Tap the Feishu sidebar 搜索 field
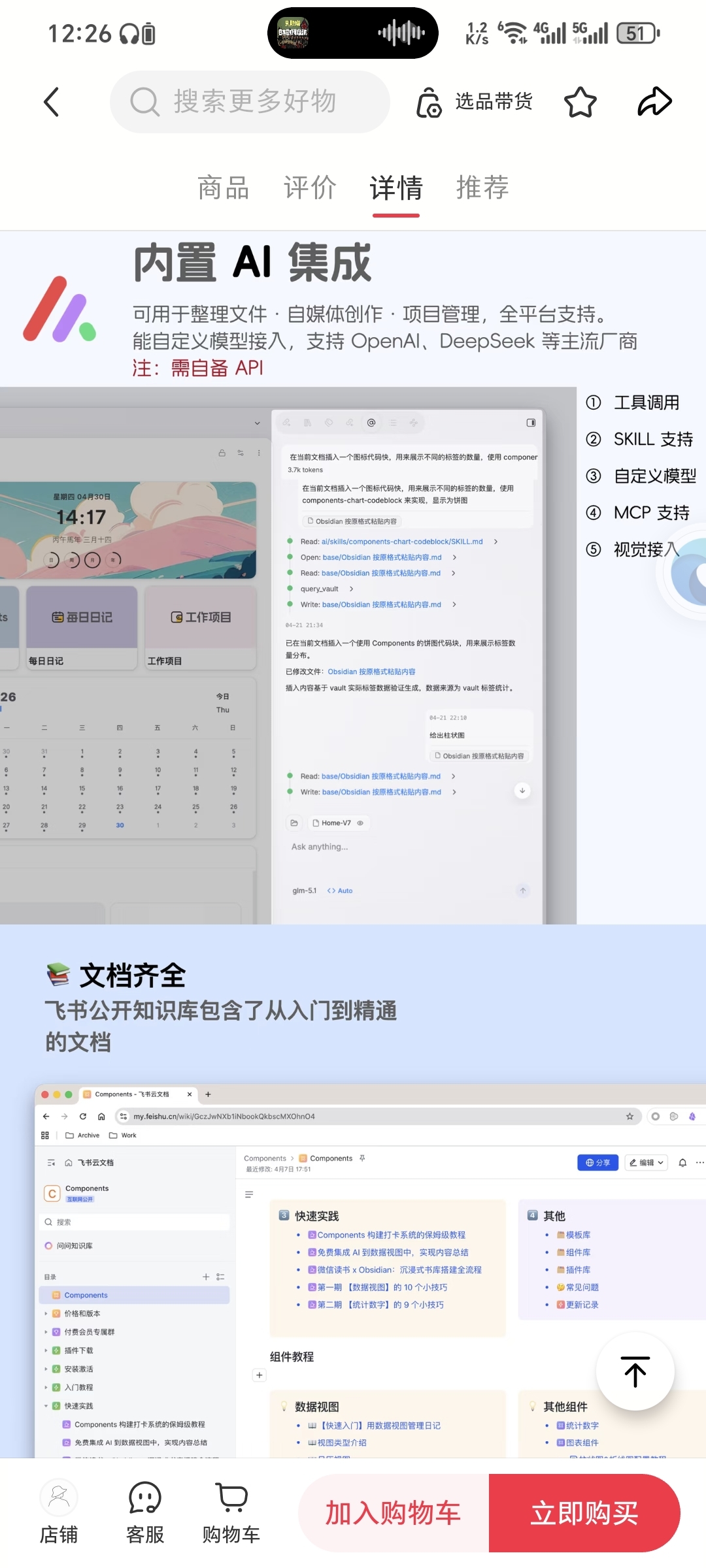Image resolution: width=706 pixels, height=1568 pixels. (135, 1222)
